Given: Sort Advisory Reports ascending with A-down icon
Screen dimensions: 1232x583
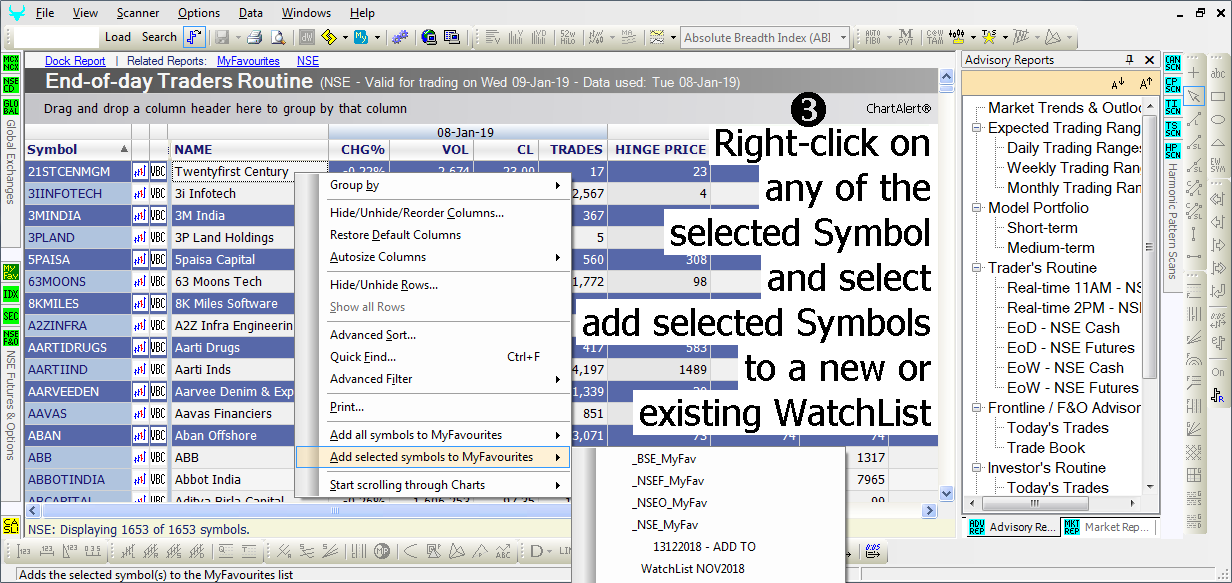Looking at the screenshot, I should pyautogui.click(x=1118, y=83).
